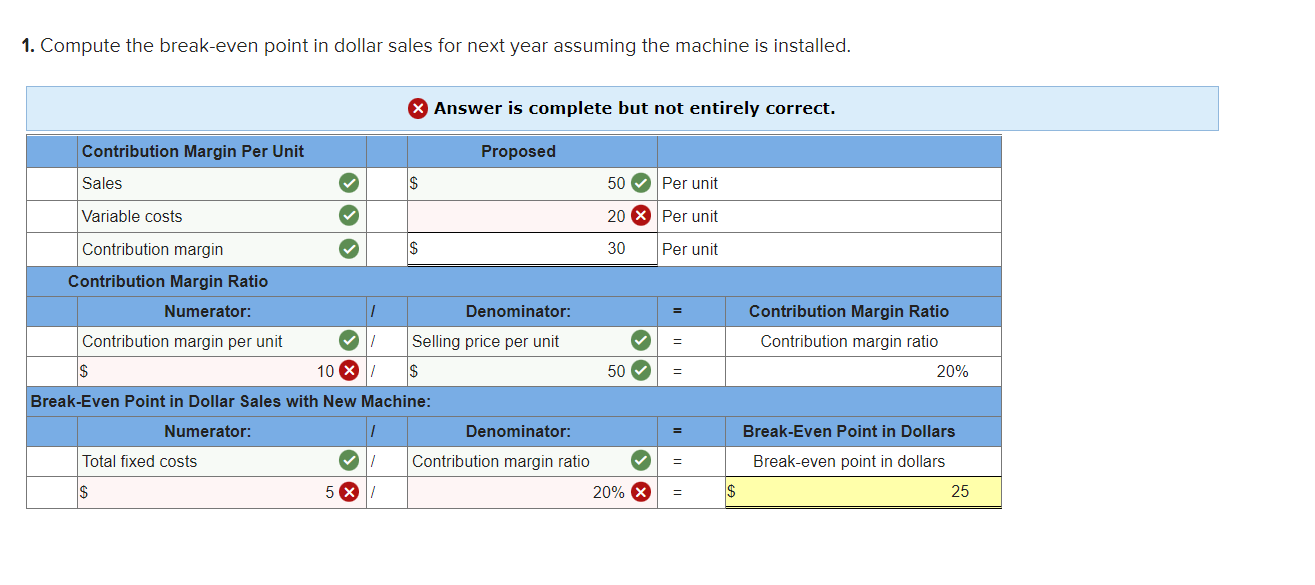The height and width of the screenshot is (585, 1315).
Task: Click the $30 Contribution margin value cell
Action: (530, 249)
